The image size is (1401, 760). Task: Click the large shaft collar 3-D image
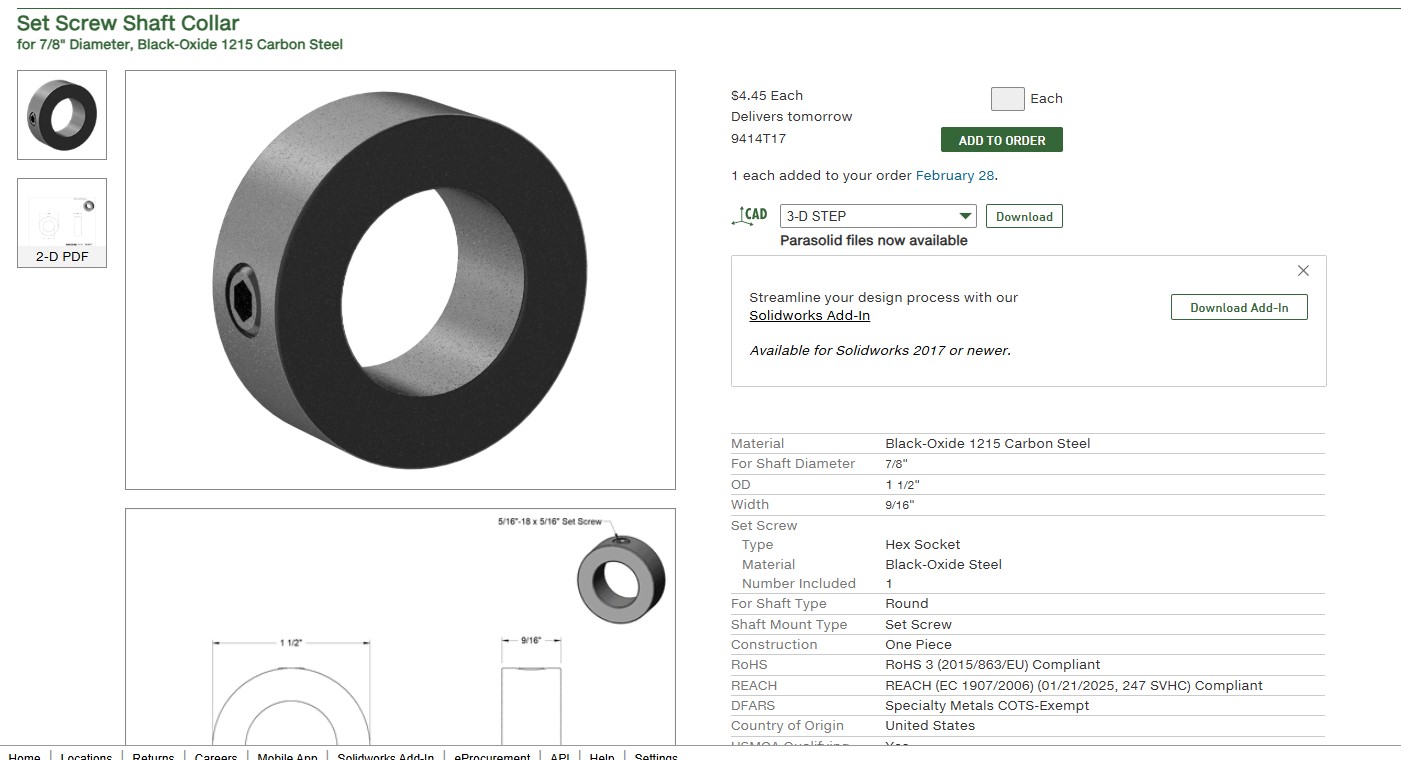[400, 280]
